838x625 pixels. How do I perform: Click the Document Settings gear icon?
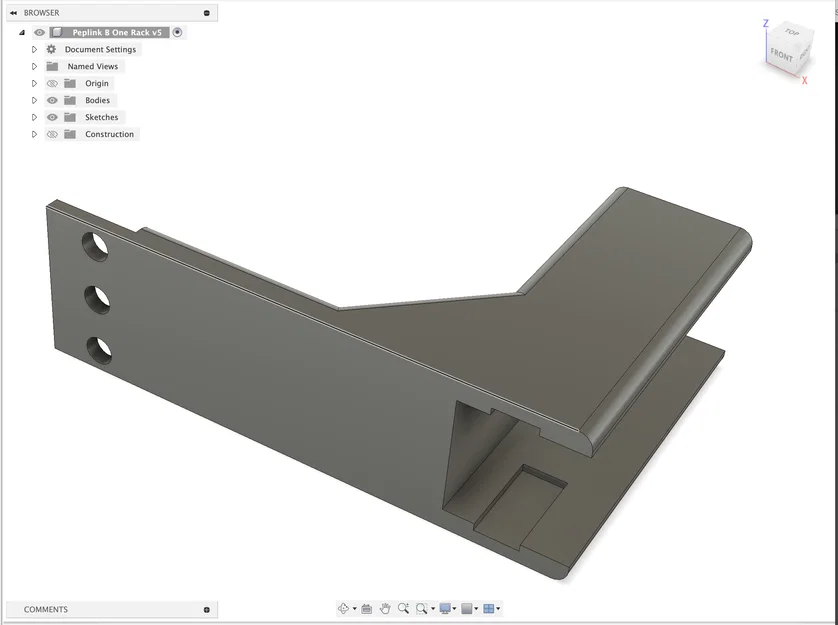tap(50, 48)
